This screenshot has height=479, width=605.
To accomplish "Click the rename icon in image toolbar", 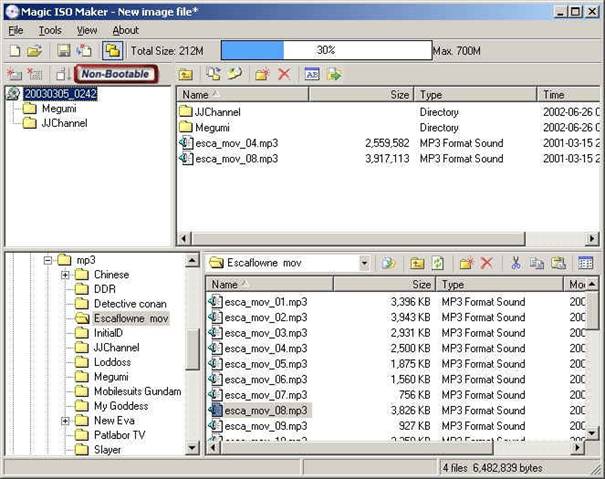I will (x=312, y=74).
